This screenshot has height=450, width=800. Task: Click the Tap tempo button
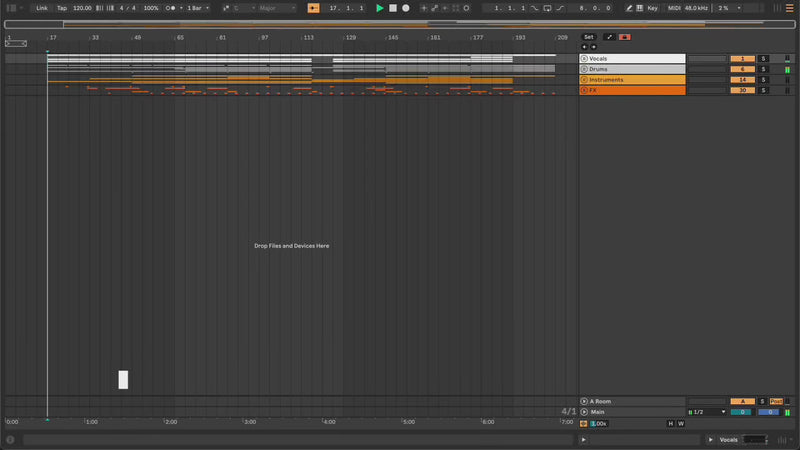tap(61, 8)
